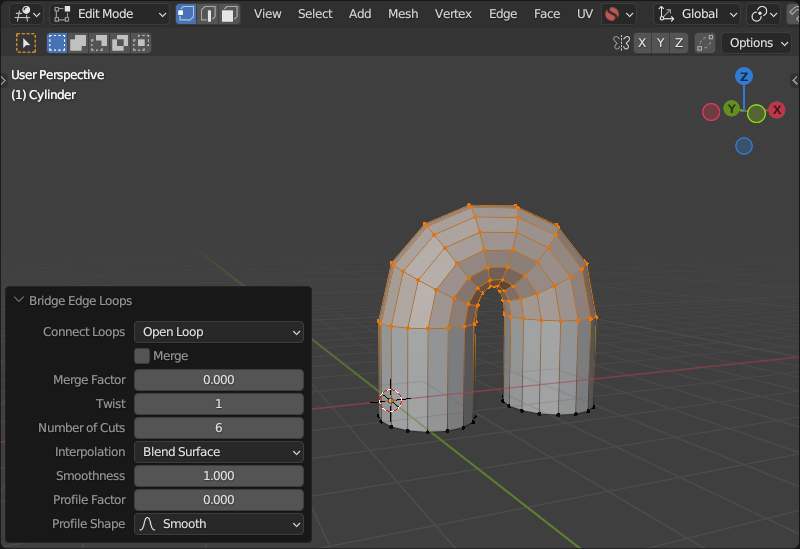Click the red X axis gizmo
Screen dimensions: 800x549
tap(777, 110)
